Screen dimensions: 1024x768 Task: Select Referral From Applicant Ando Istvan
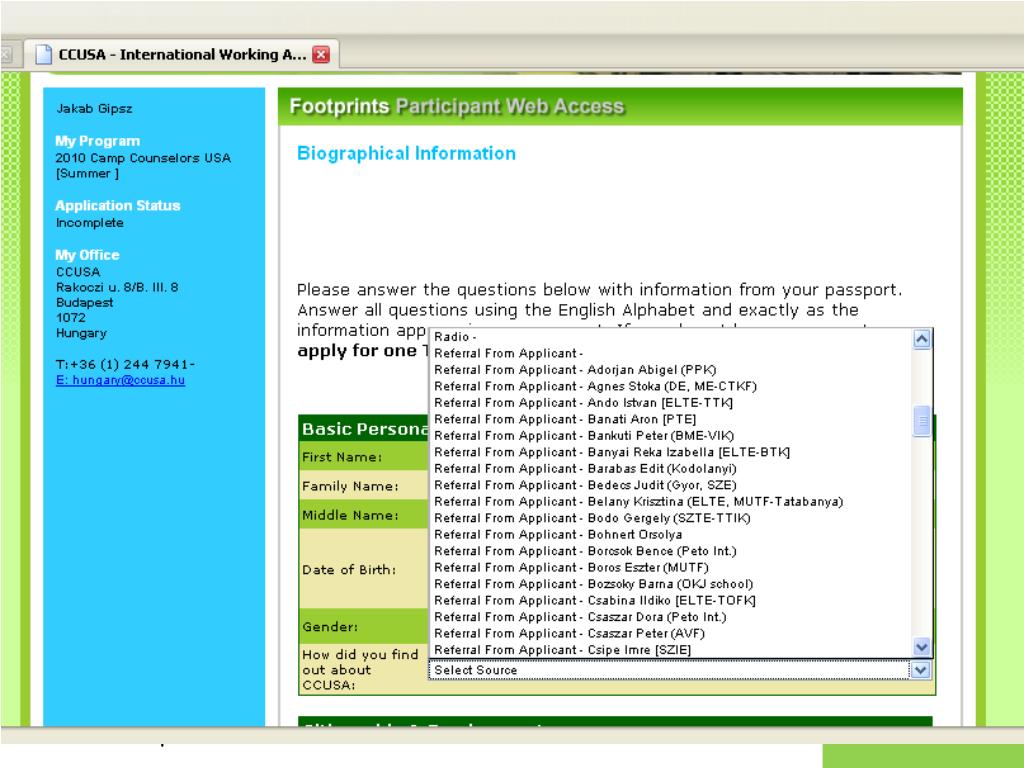[671, 403]
